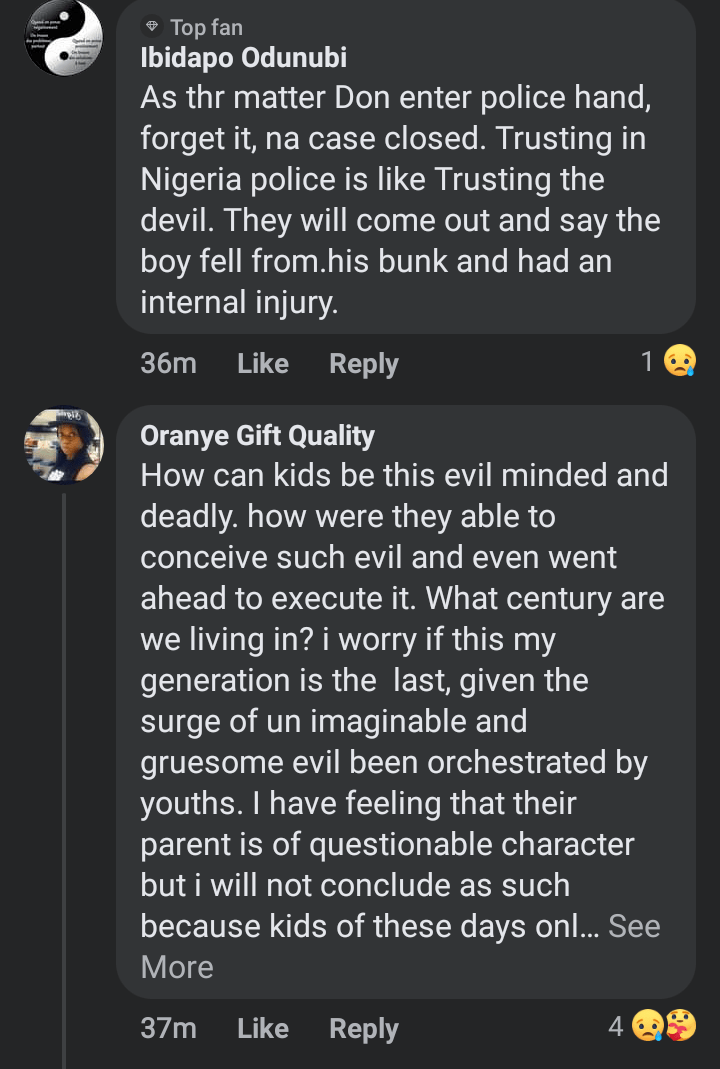The height and width of the screenshot is (1069, 720).
Task: Click the sad emoji on Oranye's comment
Action: tap(647, 1026)
